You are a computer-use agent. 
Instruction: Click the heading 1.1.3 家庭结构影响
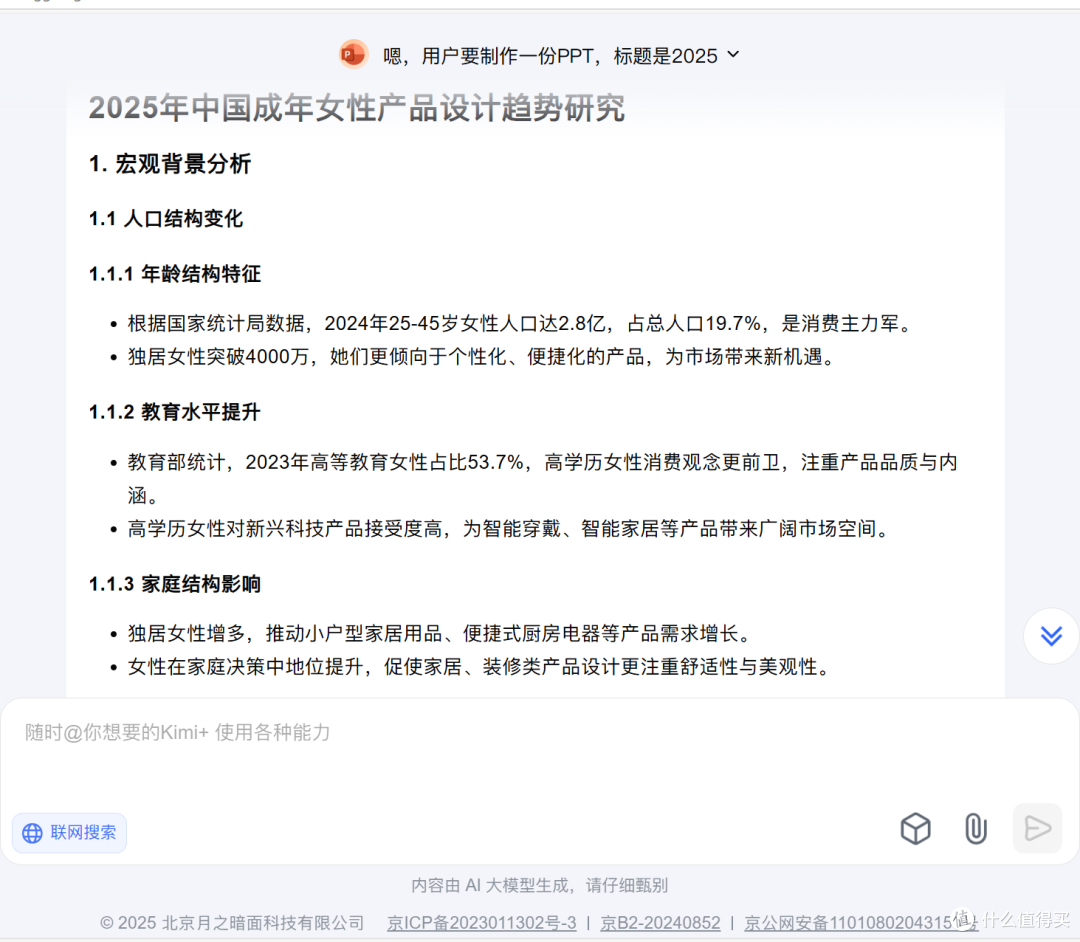click(x=175, y=584)
